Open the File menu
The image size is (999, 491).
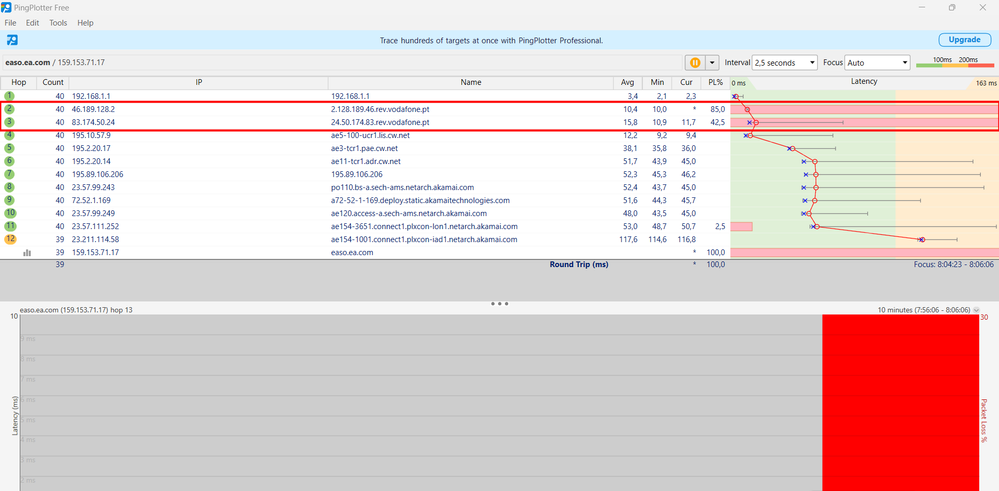(11, 22)
